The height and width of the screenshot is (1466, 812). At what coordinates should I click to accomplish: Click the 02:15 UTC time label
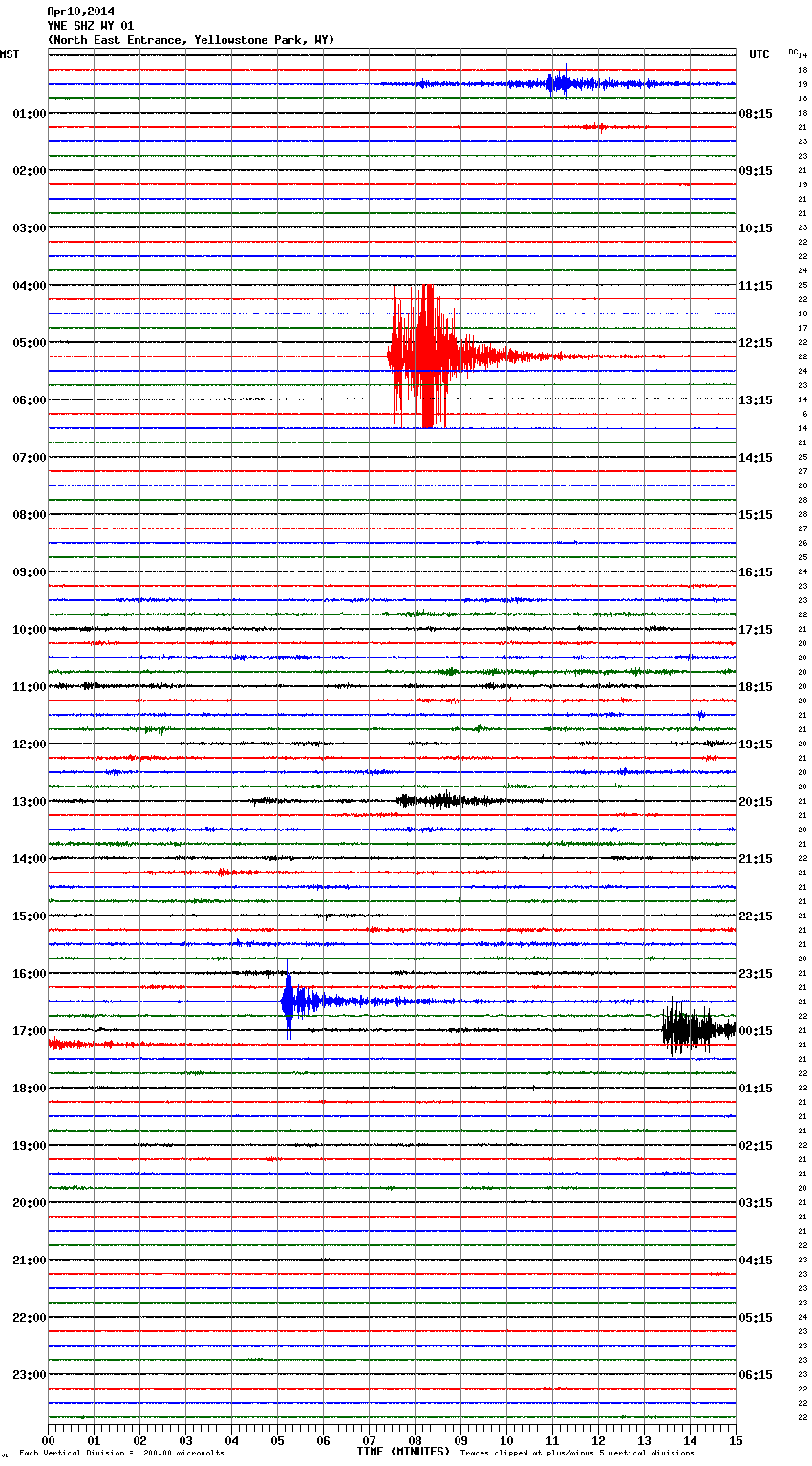(756, 1146)
